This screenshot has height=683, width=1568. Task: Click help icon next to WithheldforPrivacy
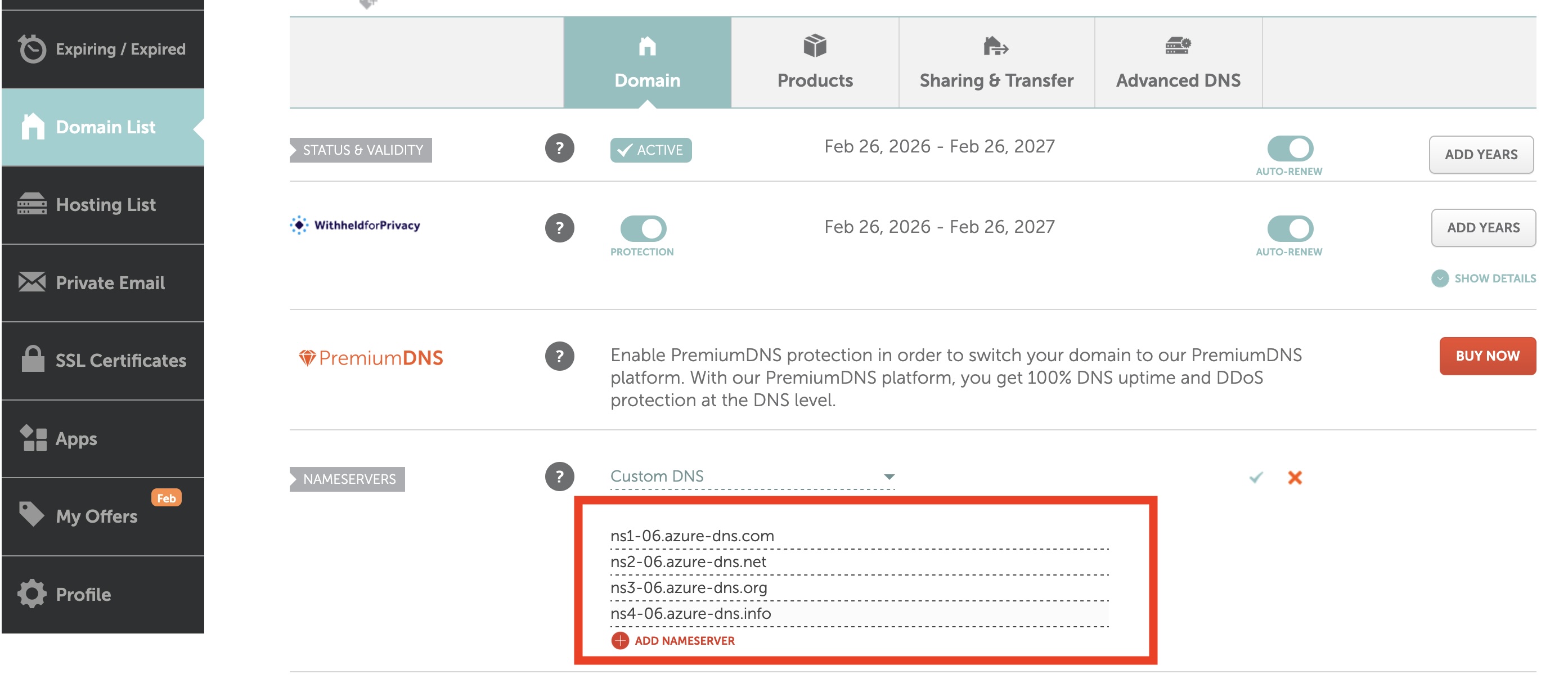pos(559,228)
